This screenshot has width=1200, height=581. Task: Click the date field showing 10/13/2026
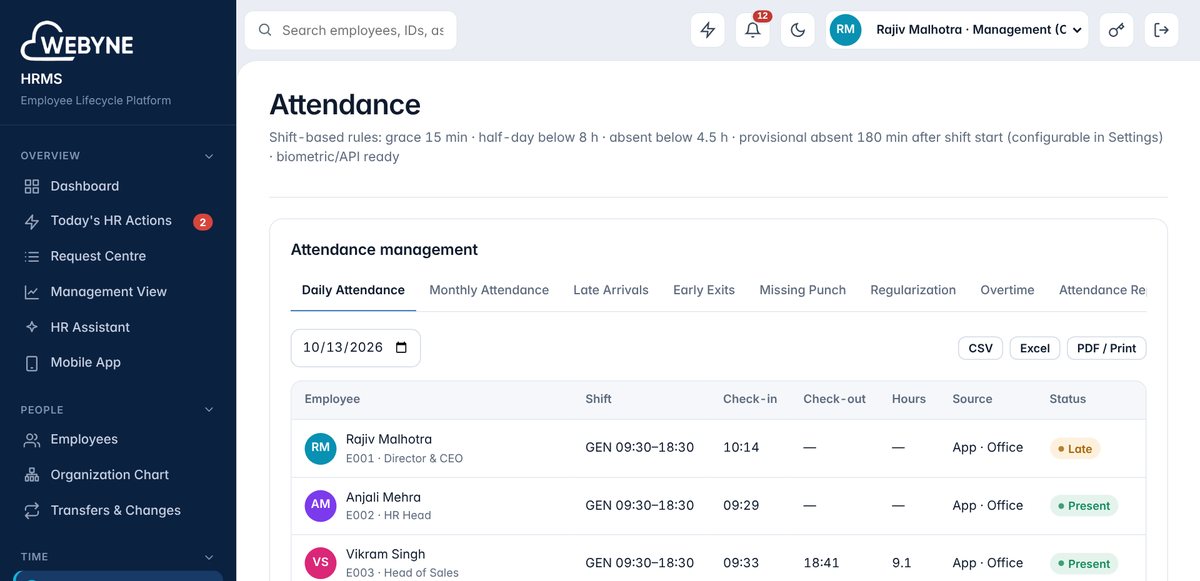pos(356,348)
